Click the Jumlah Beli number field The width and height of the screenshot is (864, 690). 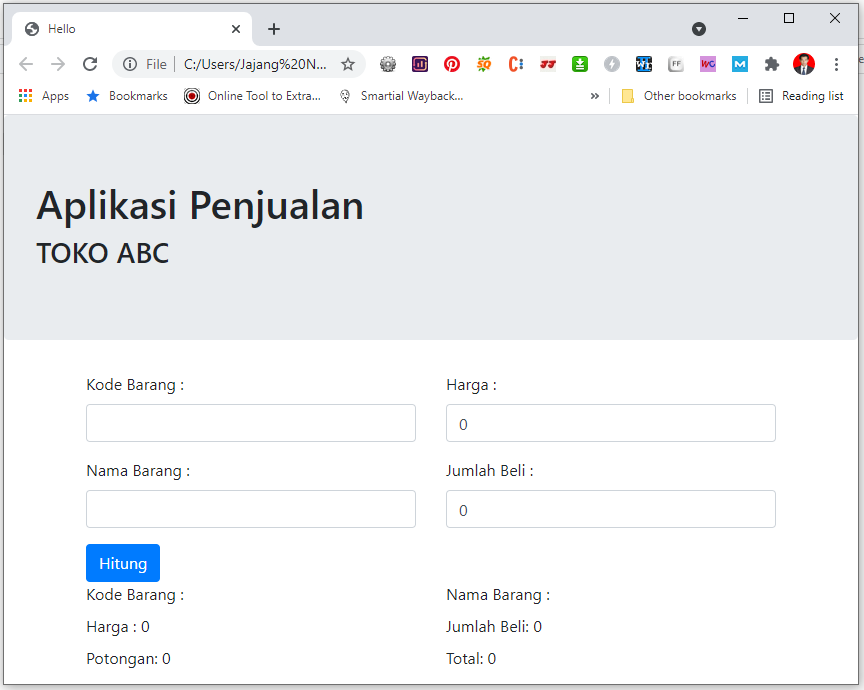(x=610, y=509)
